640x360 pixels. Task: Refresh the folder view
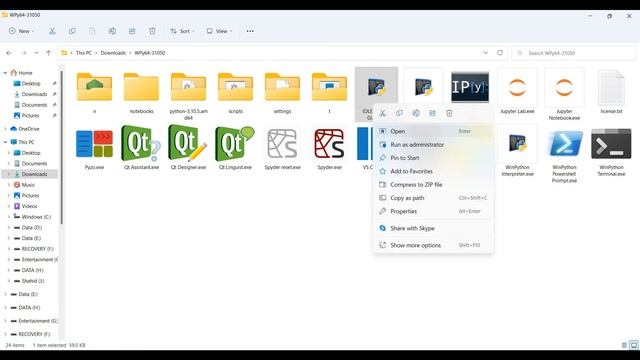pos(500,53)
